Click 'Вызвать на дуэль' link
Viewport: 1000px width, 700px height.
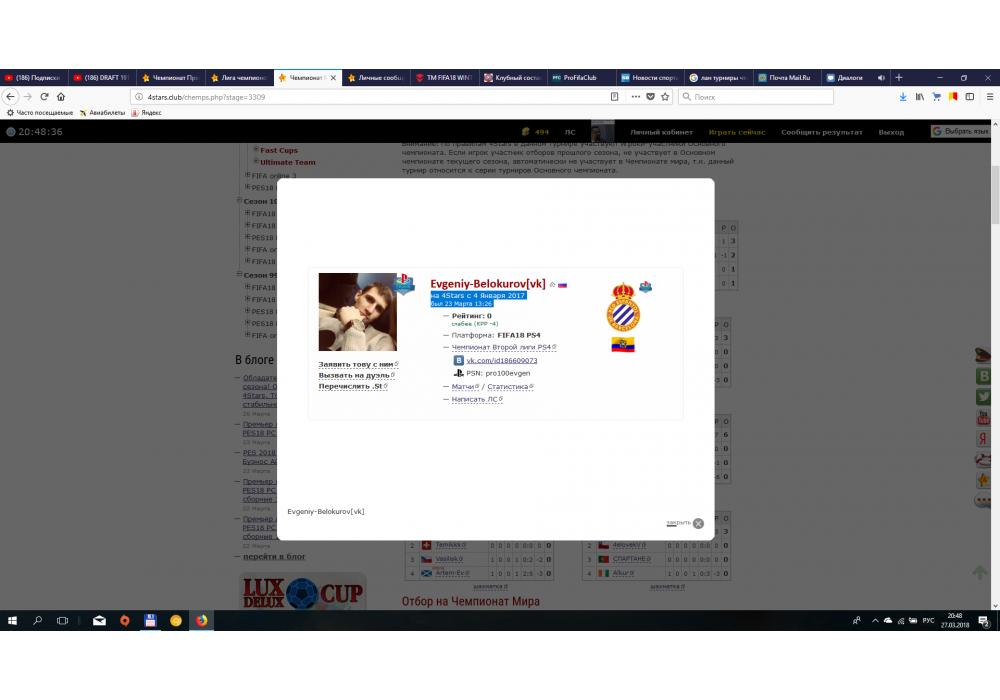(x=356, y=375)
